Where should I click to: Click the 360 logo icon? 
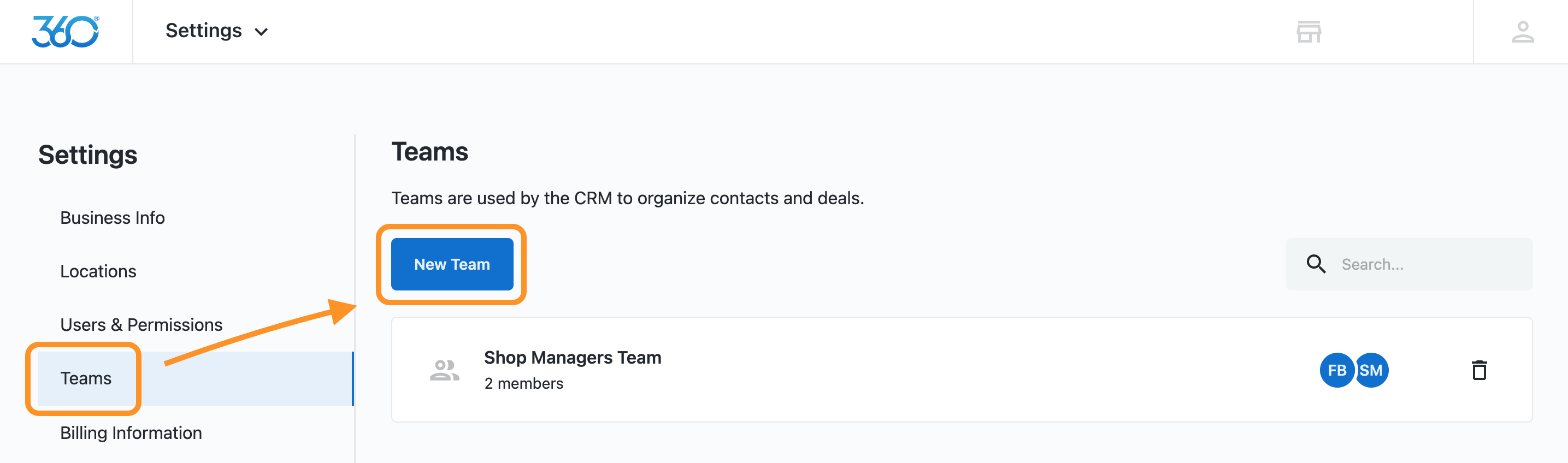(65, 32)
